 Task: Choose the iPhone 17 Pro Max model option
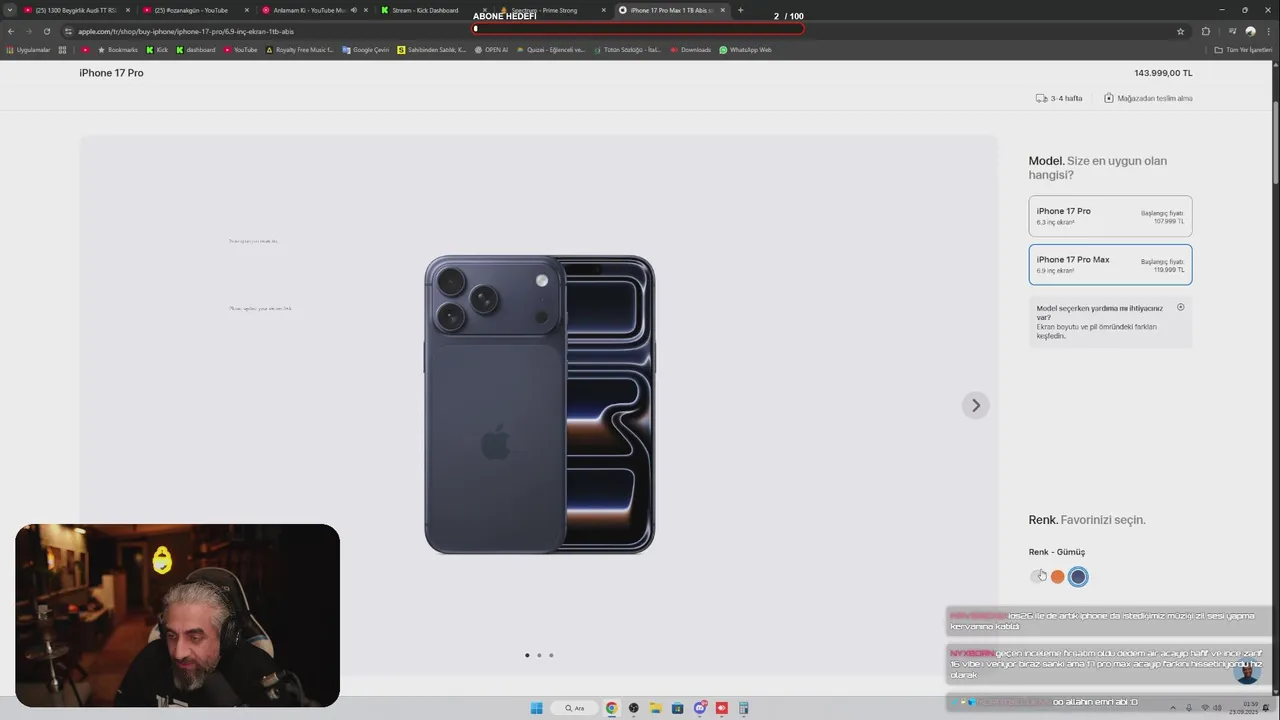click(1110, 264)
